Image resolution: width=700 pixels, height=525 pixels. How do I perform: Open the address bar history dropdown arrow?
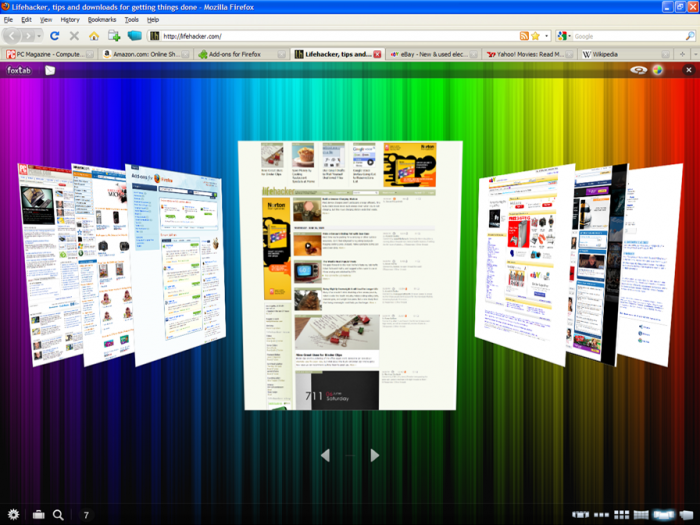pyautogui.click(x=546, y=36)
